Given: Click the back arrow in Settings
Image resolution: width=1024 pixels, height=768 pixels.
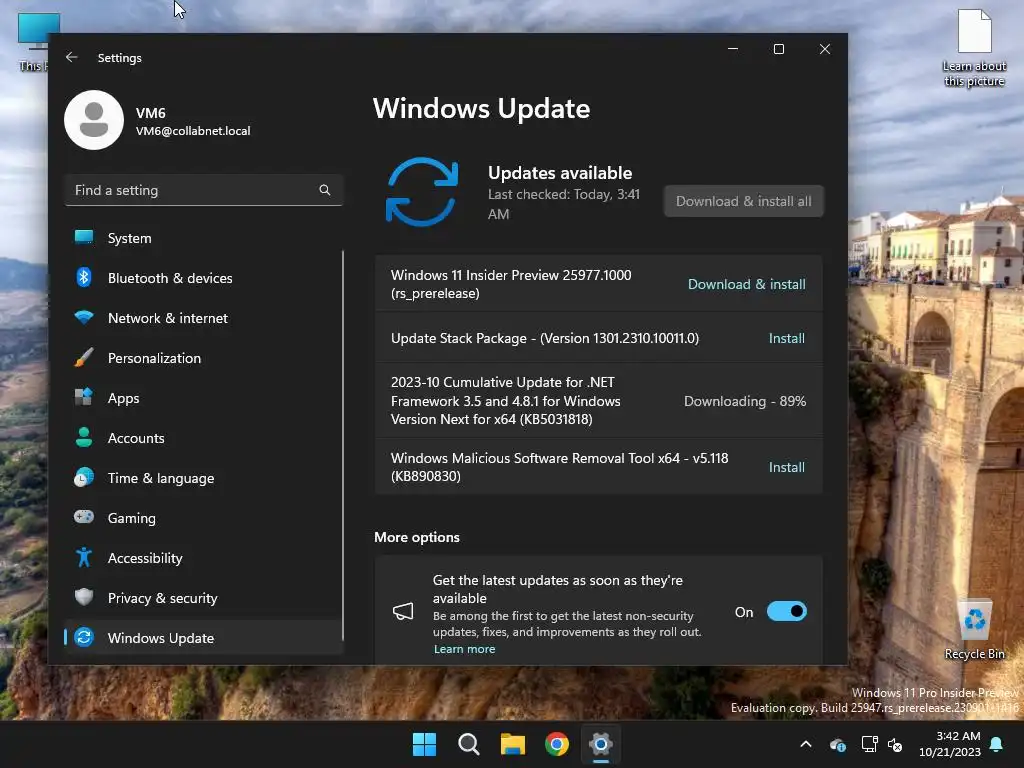Looking at the screenshot, I should (72, 57).
